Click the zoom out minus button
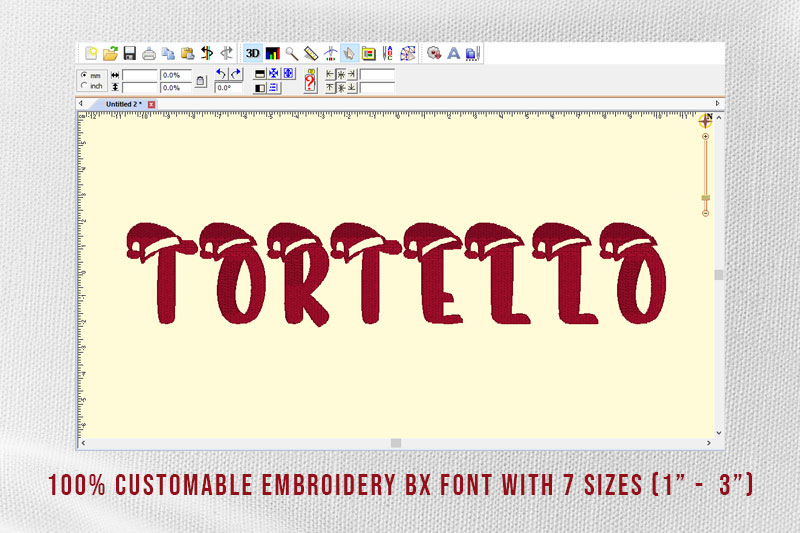 705,213
